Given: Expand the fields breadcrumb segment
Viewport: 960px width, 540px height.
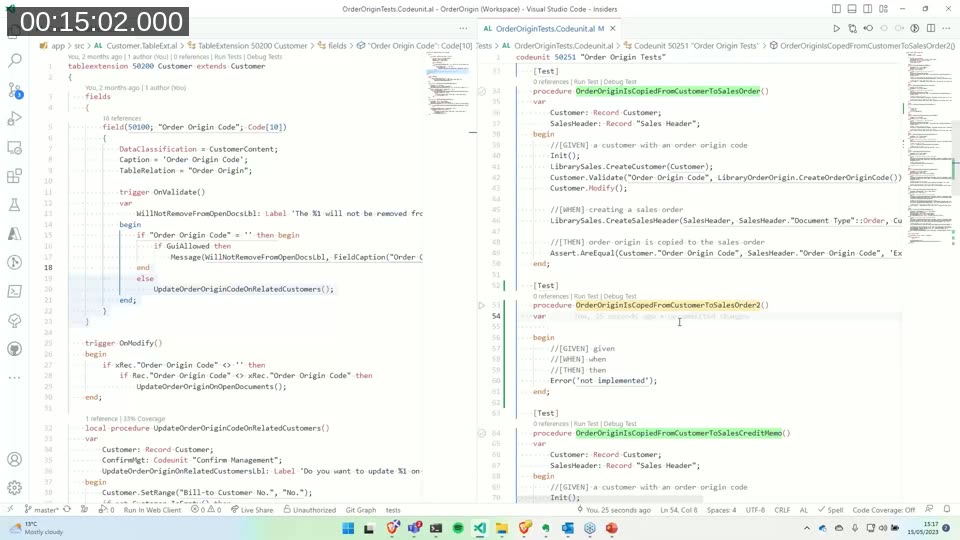Looking at the screenshot, I should coord(337,45).
